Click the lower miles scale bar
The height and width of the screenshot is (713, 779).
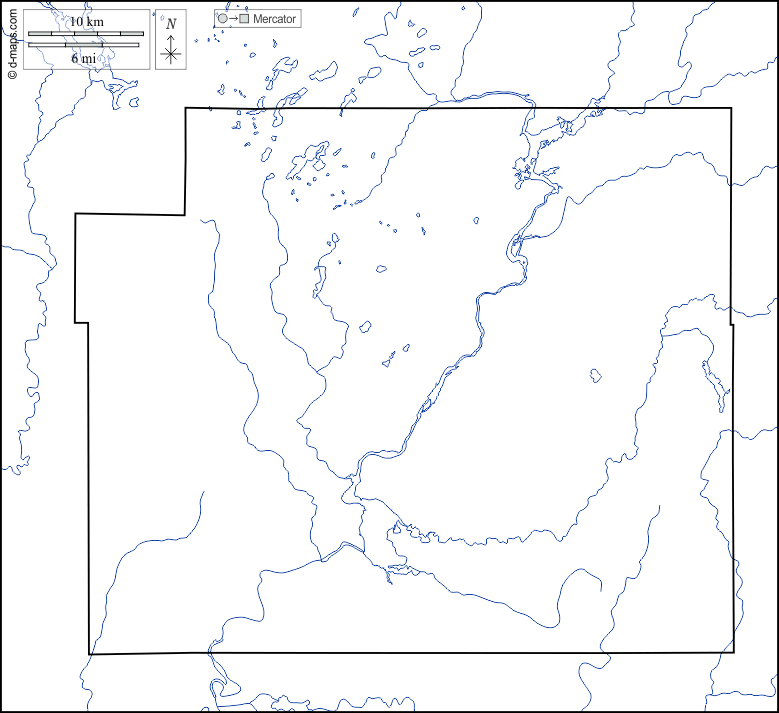tap(85, 45)
